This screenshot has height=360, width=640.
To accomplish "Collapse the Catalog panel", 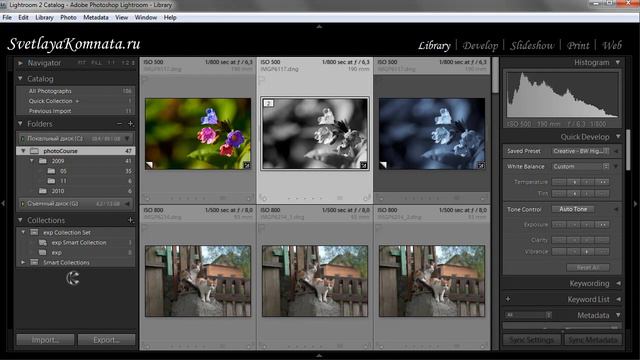I will coord(20,78).
